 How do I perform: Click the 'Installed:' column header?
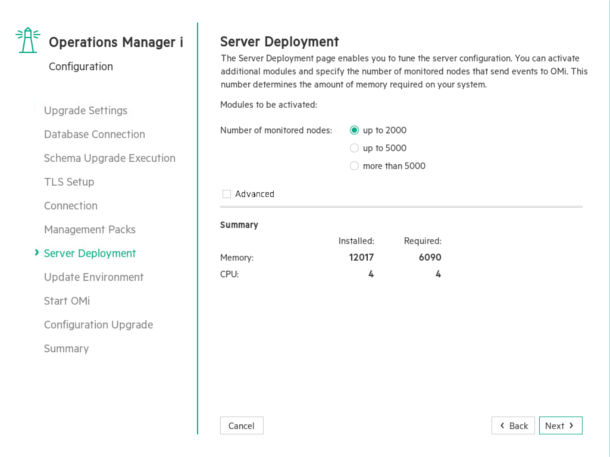coord(356,241)
